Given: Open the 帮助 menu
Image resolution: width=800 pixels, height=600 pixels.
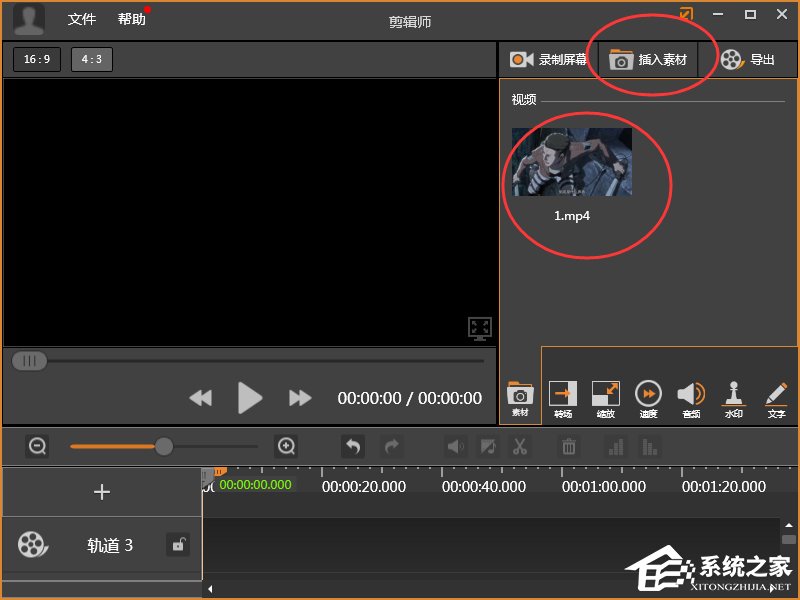Looking at the screenshot, I should pyautogui.click(x=132, y=19).
